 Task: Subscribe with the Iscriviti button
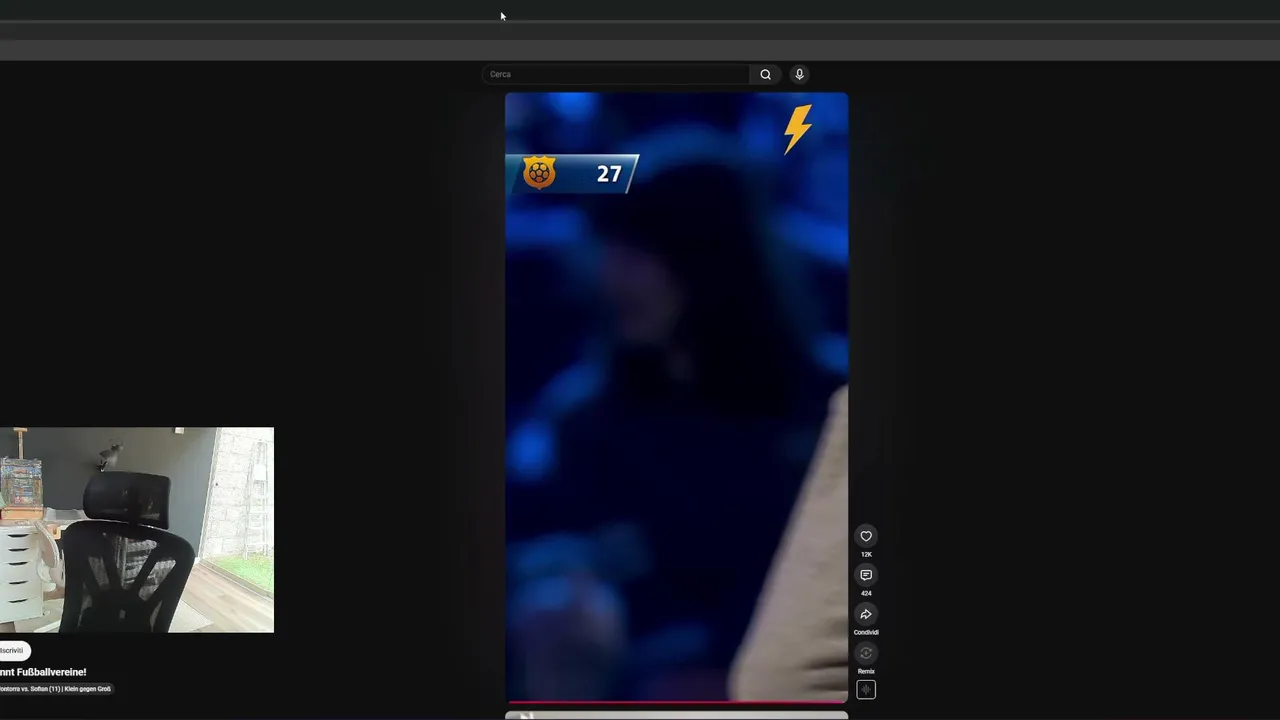click(x=13, y=650)
